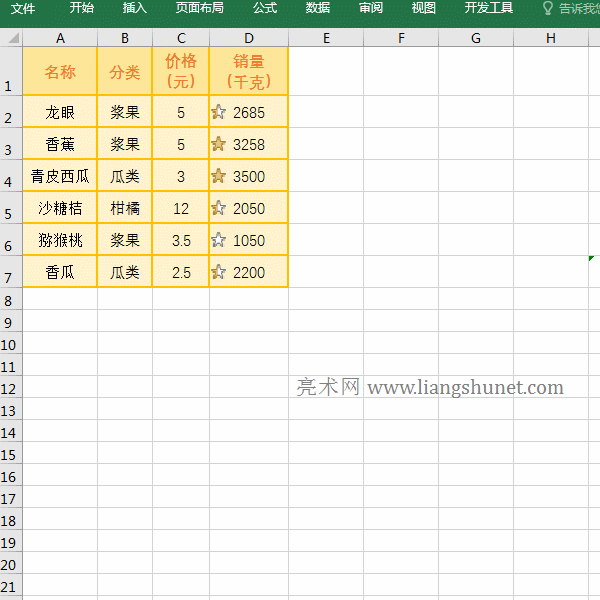The height and width of the screenshot is (600, 600).
Task: Click the lightbulb 告诉我 search icon
Action: [x=547, y=8]
